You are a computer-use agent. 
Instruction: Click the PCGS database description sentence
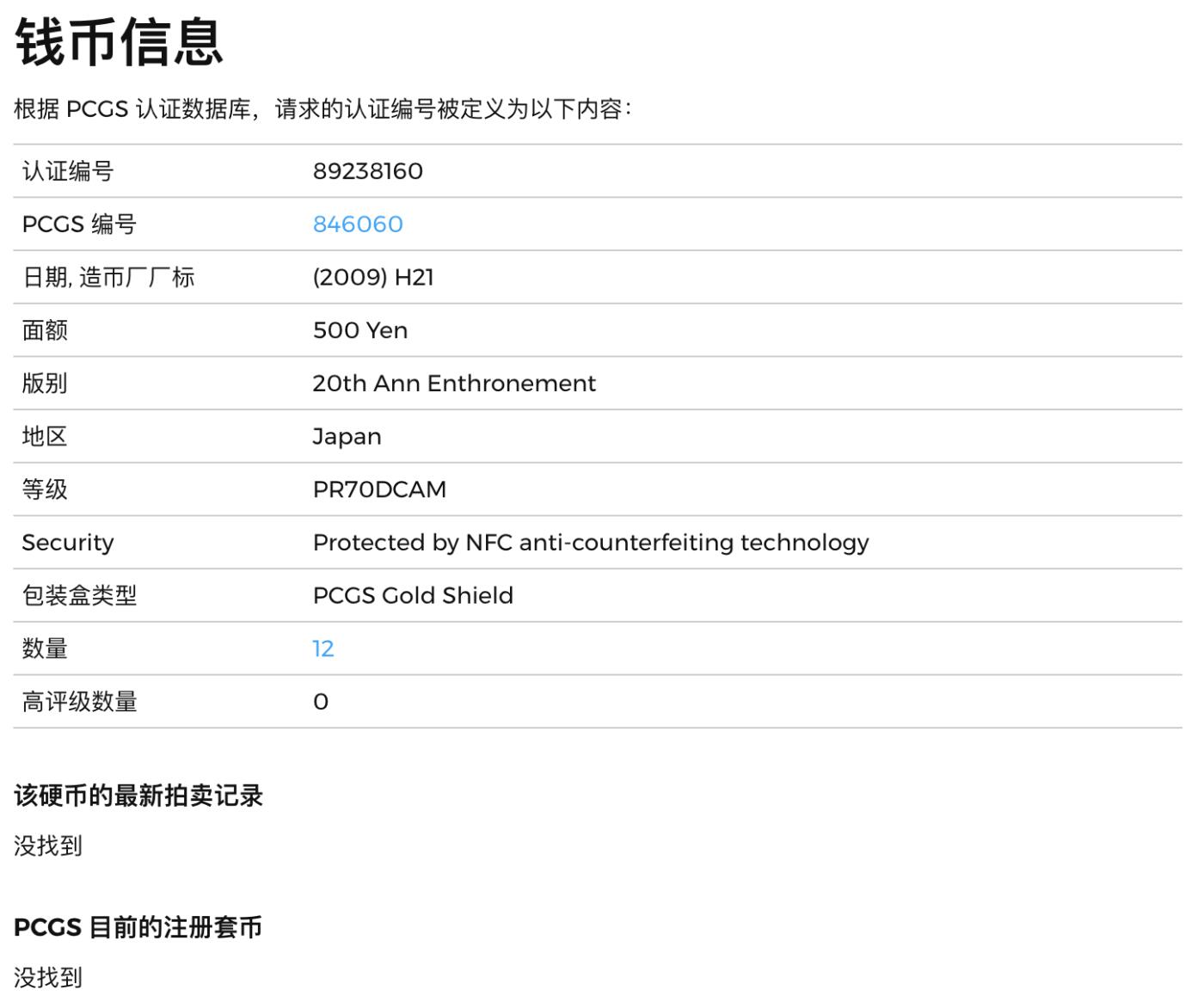tap(323, 109)
